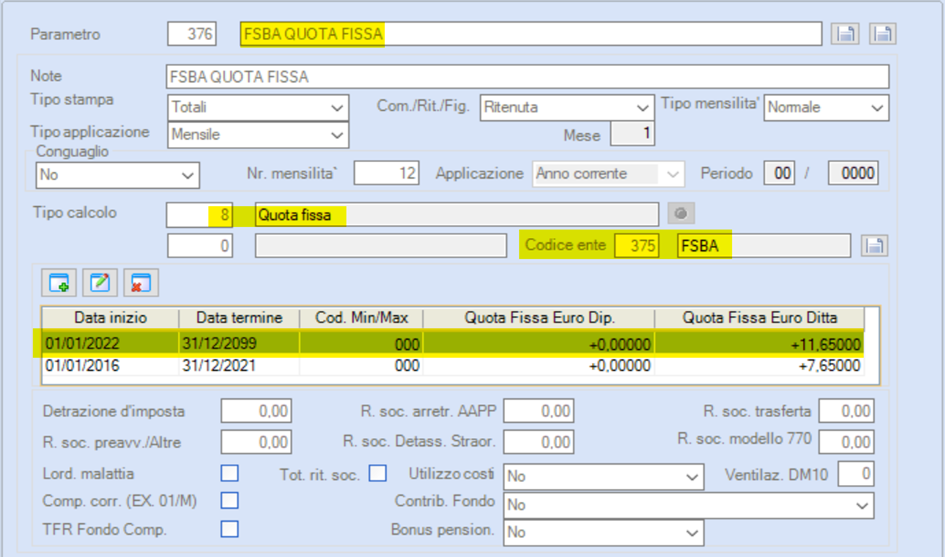Toggle the Tot. rit. soc. checkbox
The height and width of the screenshot is (557, 945).
click(378, 473)
